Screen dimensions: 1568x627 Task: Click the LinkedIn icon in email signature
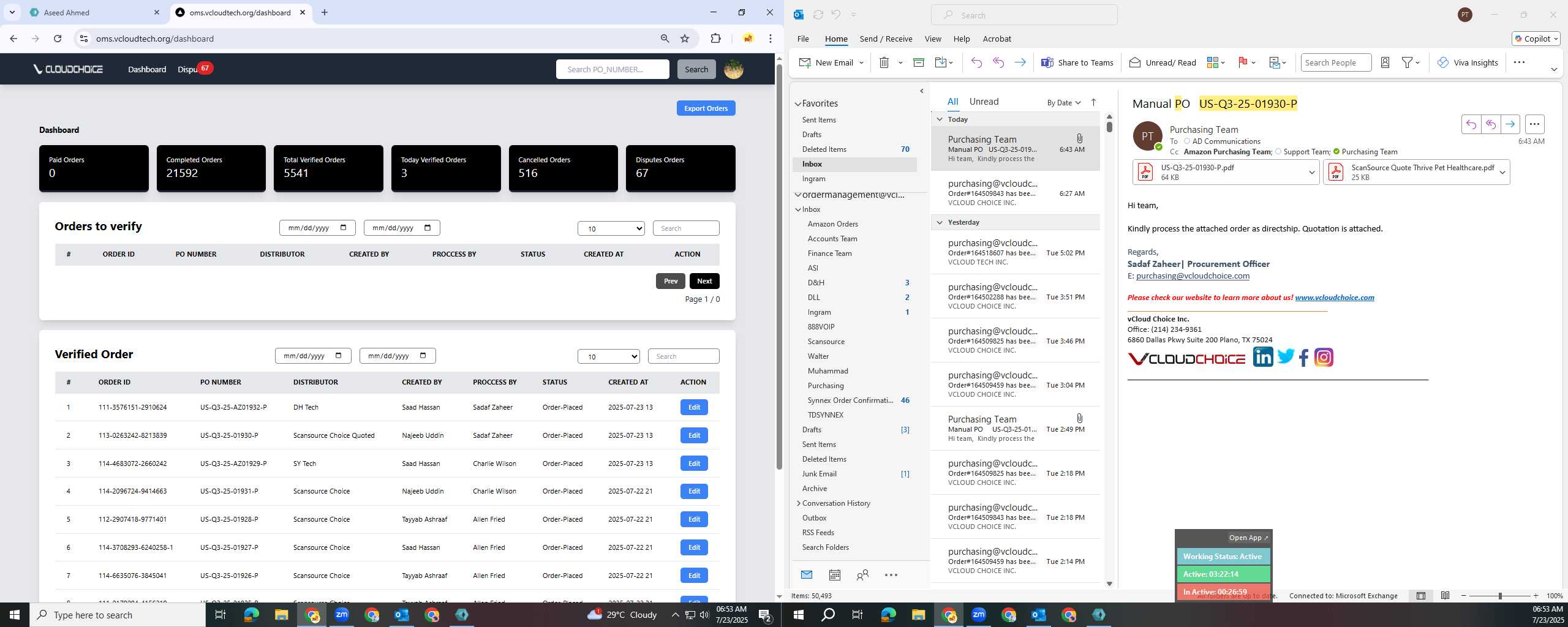point(1263,357)
